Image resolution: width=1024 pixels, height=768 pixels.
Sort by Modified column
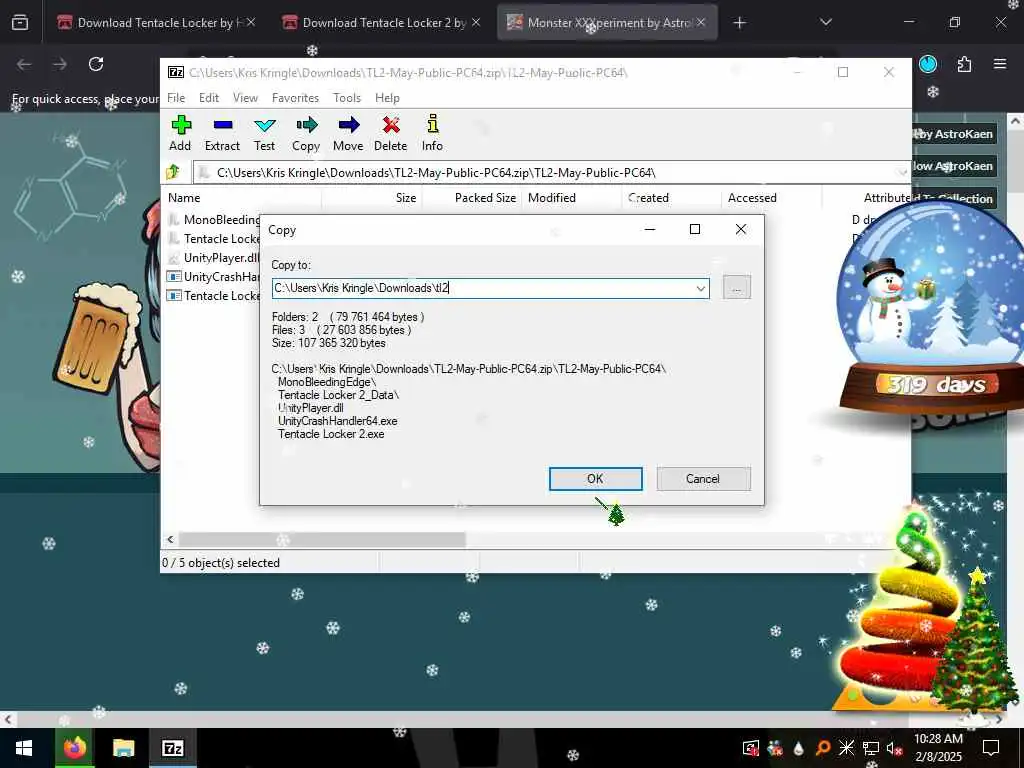(x=571, y=198)
